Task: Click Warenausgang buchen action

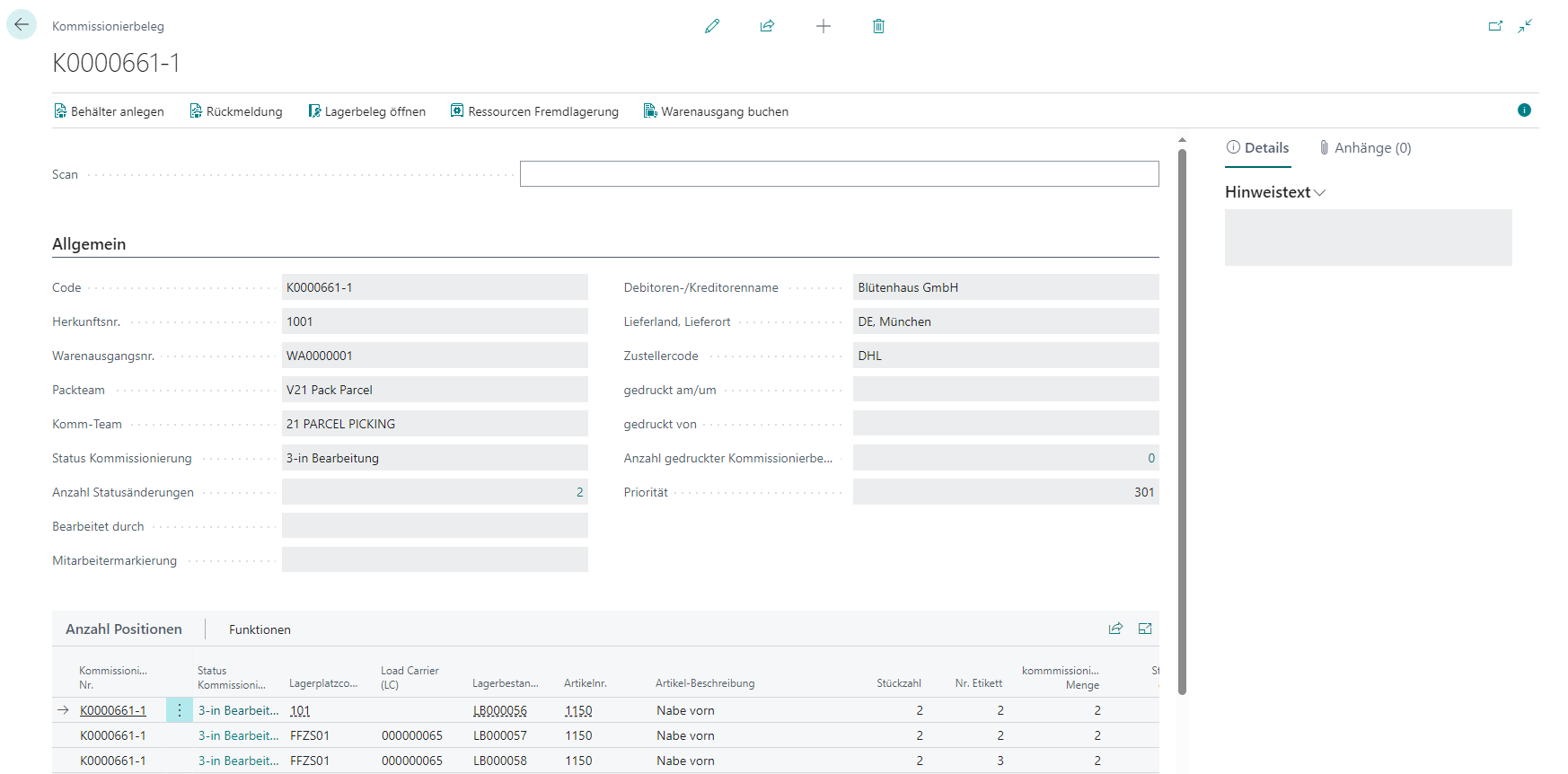Action: 716,111
